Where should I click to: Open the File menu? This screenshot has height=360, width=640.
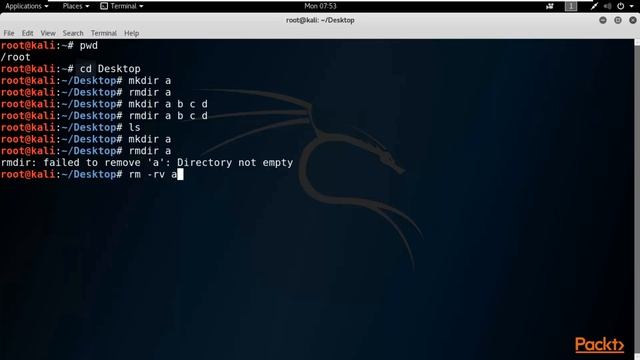[x=9, y=33]
